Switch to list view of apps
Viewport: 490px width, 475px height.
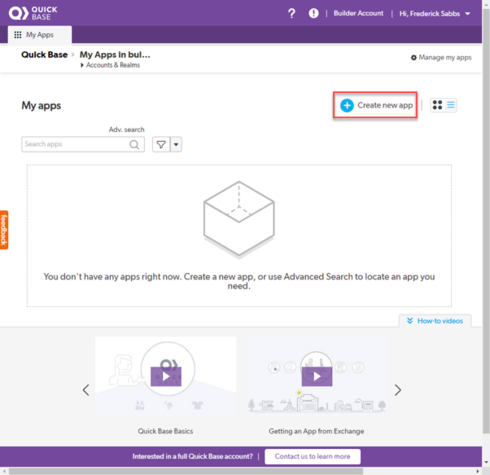(451, 105)
